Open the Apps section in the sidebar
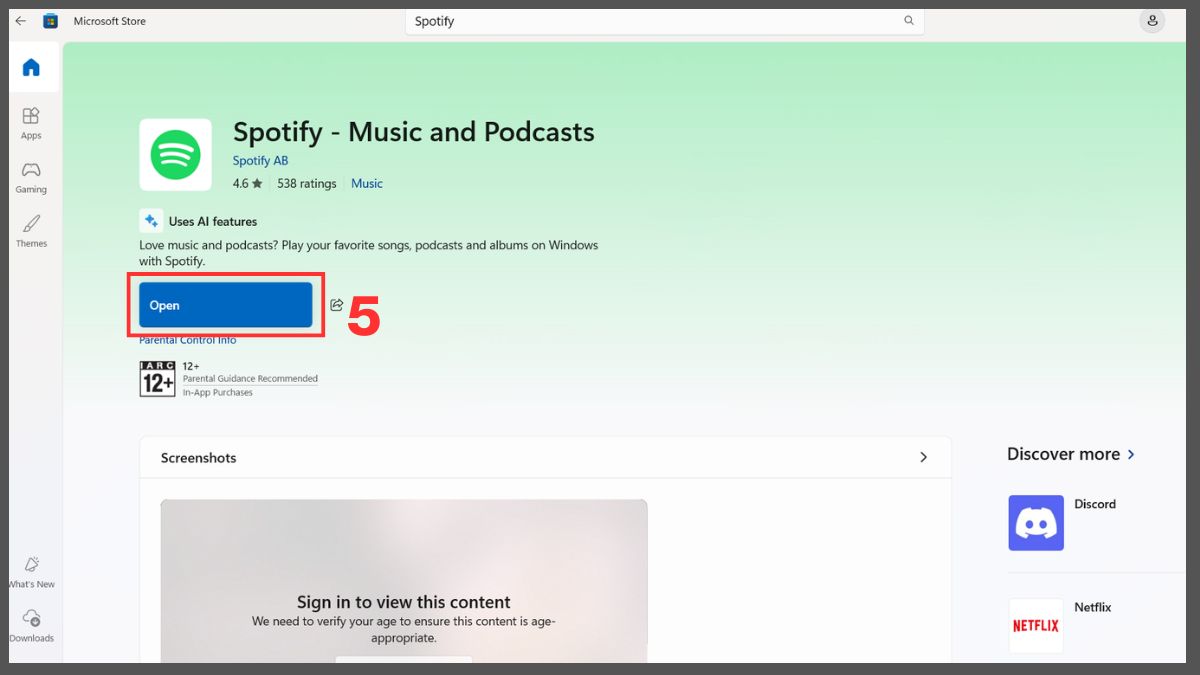The width and height of the screenshot is (1200, 675). pyautogui.click(x=31, y=123)
